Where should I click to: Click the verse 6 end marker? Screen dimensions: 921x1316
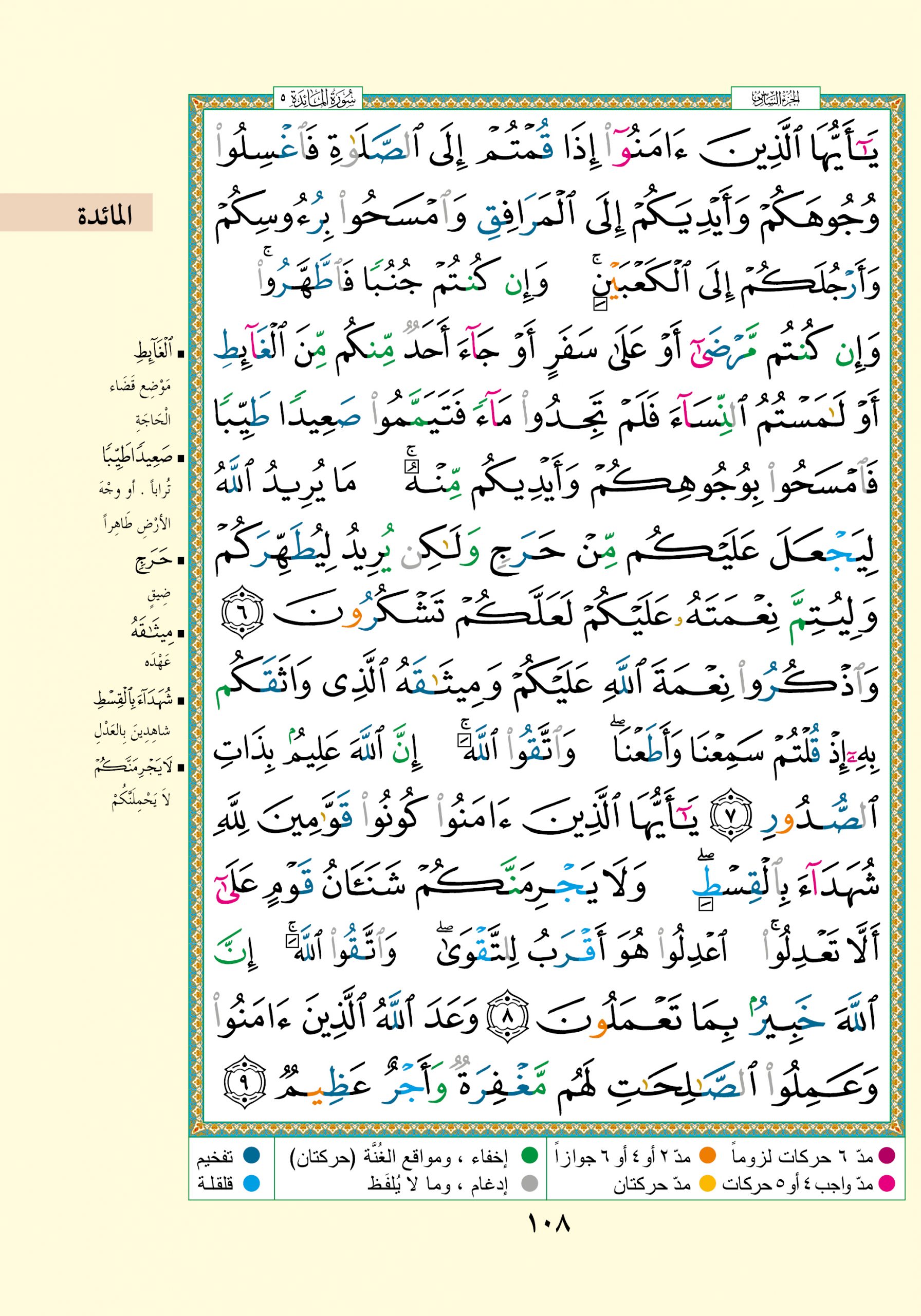point(242,612)
